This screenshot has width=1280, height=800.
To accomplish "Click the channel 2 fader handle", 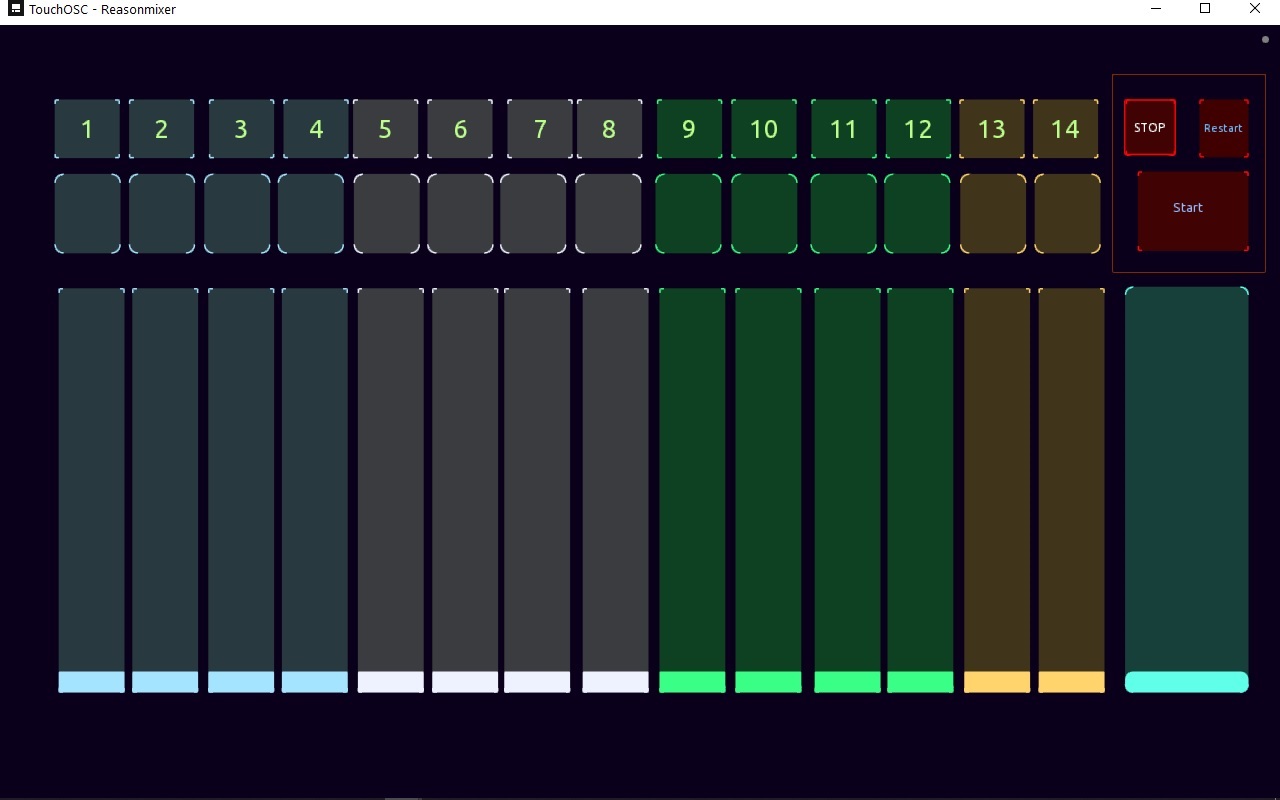I will [x=165, y=682].
